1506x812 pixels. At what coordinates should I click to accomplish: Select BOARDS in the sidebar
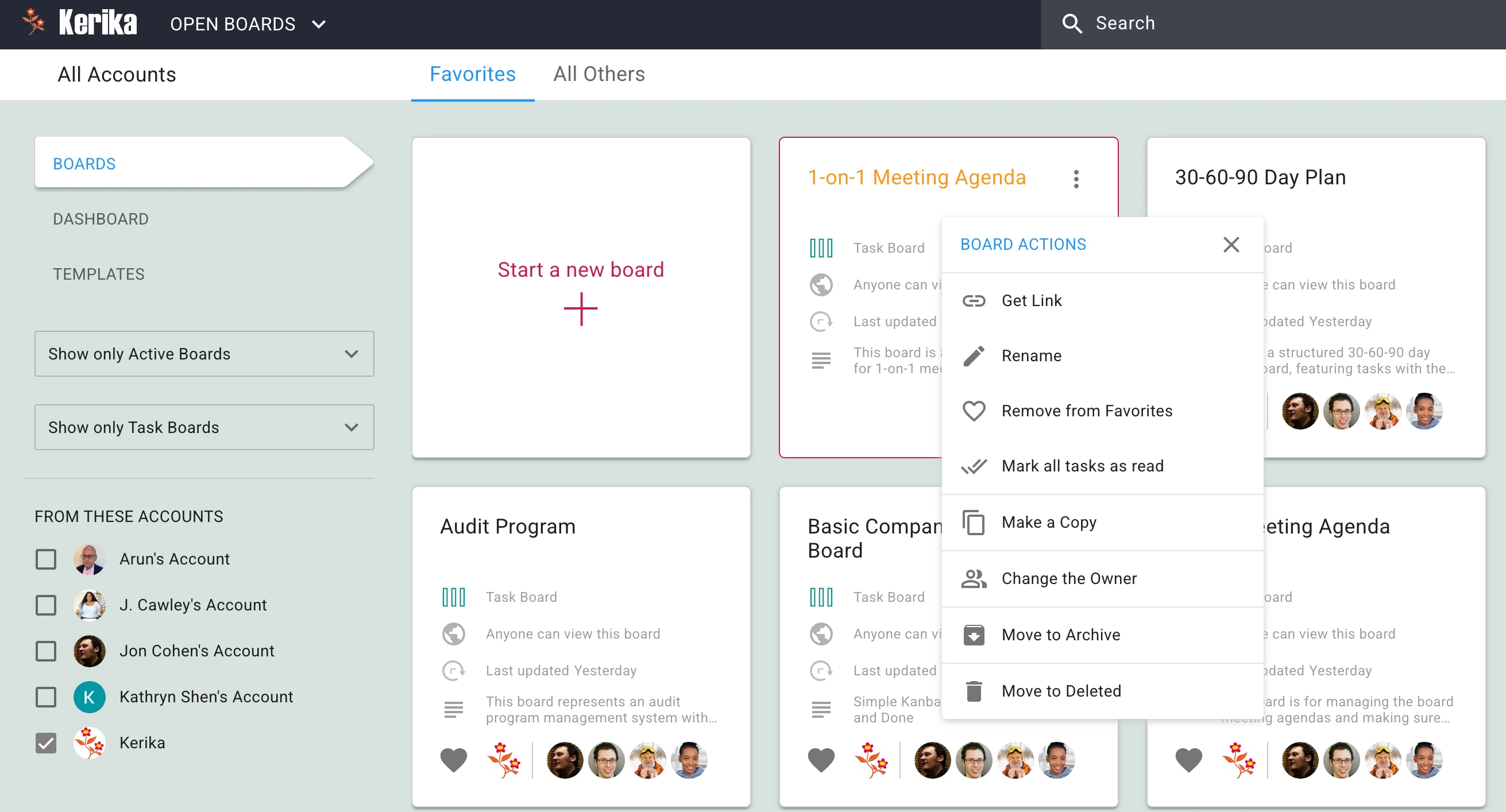click(203, 163)
